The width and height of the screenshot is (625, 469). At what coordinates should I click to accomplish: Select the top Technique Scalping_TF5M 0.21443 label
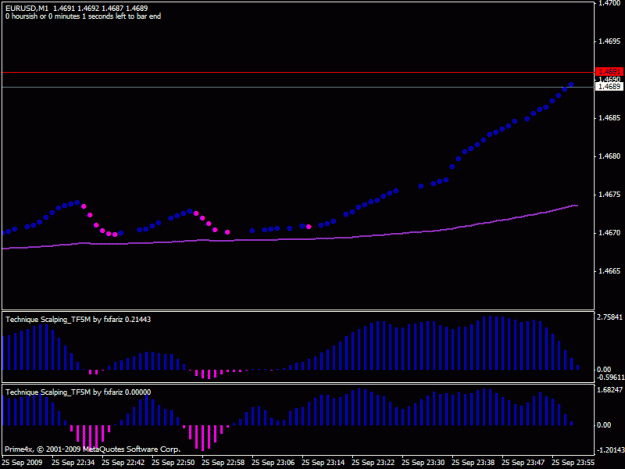(x=78, y=319)
